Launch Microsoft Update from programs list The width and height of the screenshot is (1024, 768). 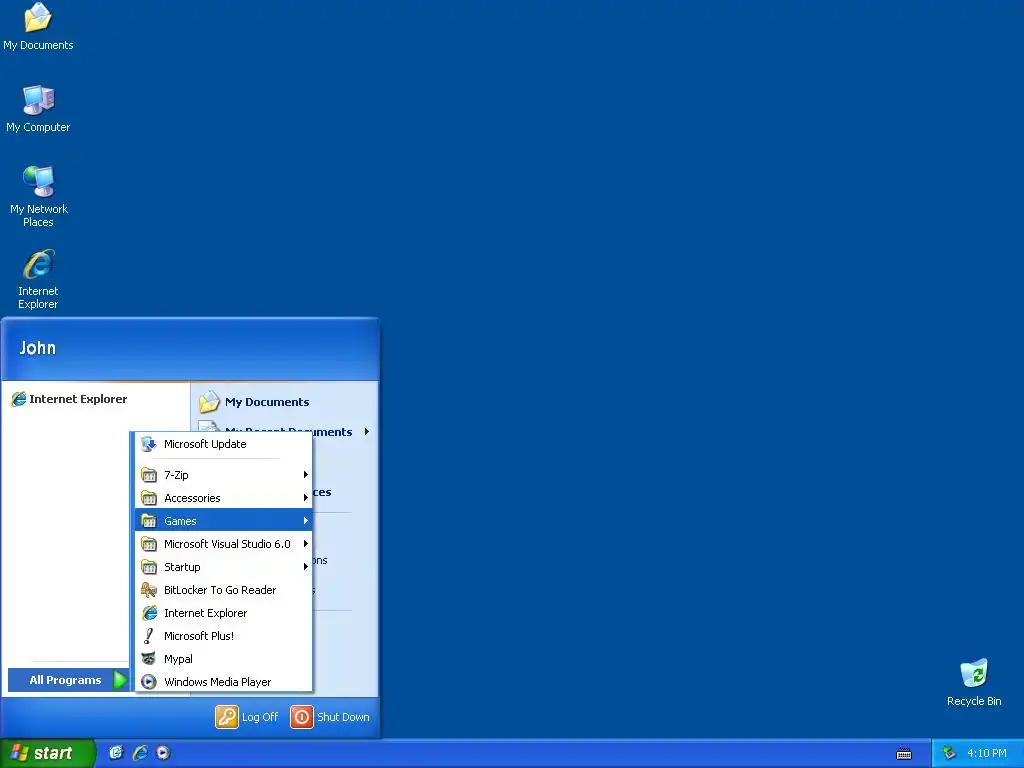[x=224, y=444]
